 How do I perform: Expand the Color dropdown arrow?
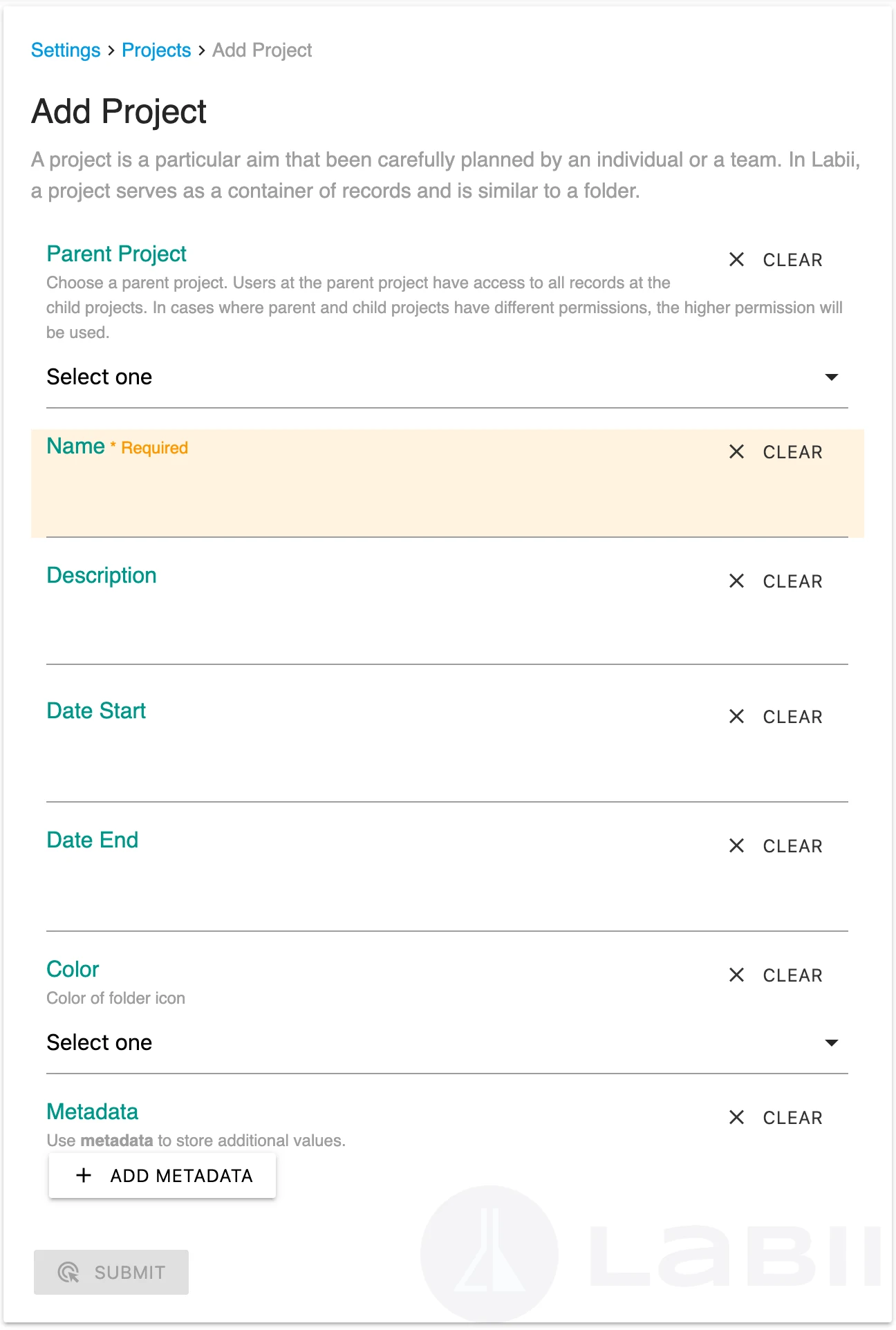click(832, 1042)
